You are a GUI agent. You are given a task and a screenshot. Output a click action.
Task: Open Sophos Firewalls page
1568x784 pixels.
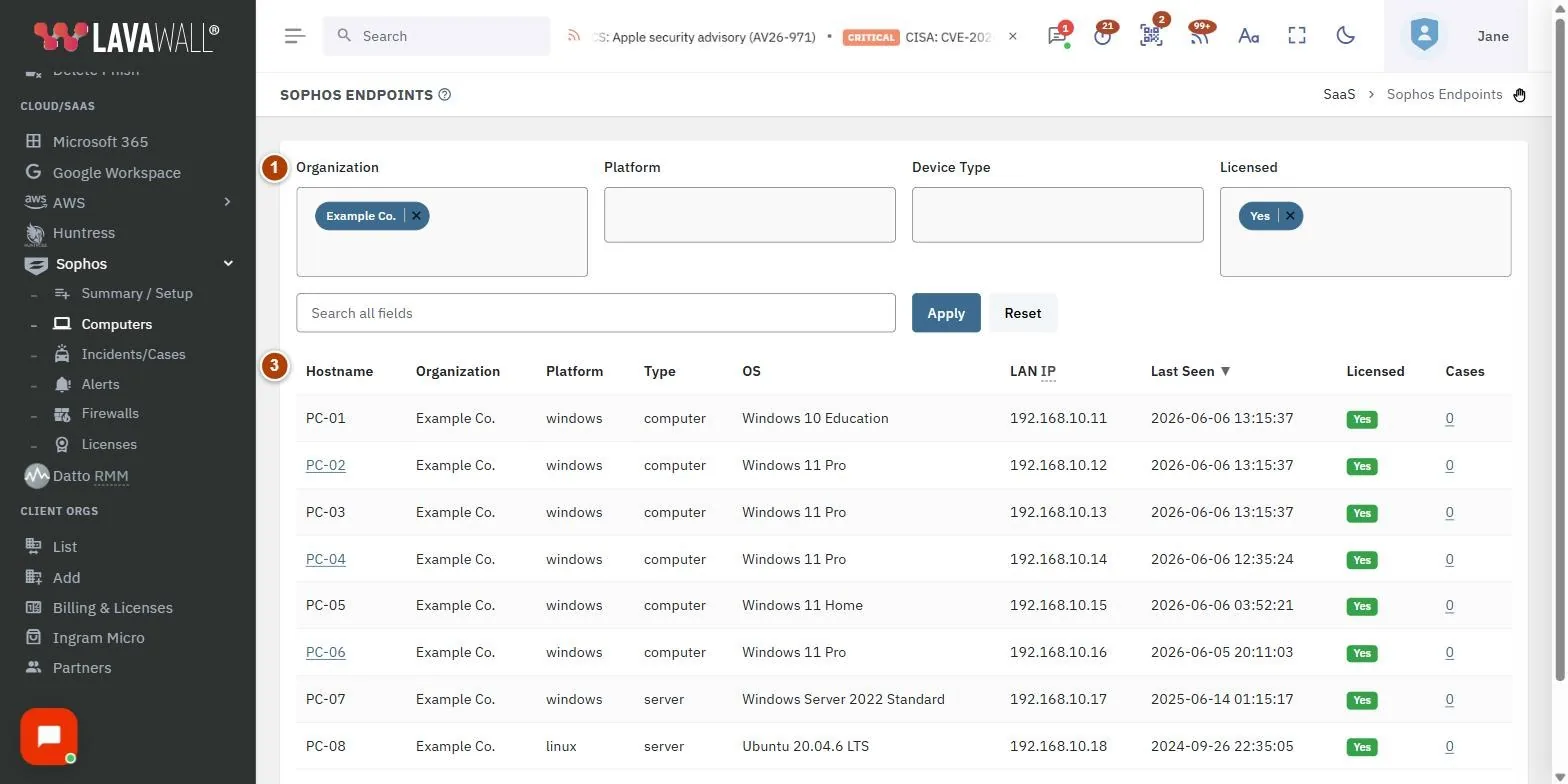pyautogui.click(x=110, y=414)
